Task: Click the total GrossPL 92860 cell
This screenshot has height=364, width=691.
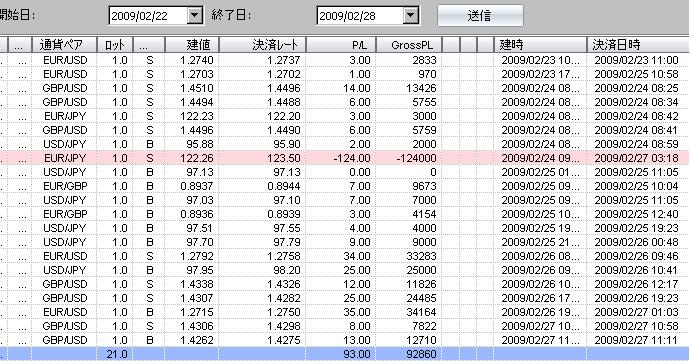Action: click(x=421, y=354)
